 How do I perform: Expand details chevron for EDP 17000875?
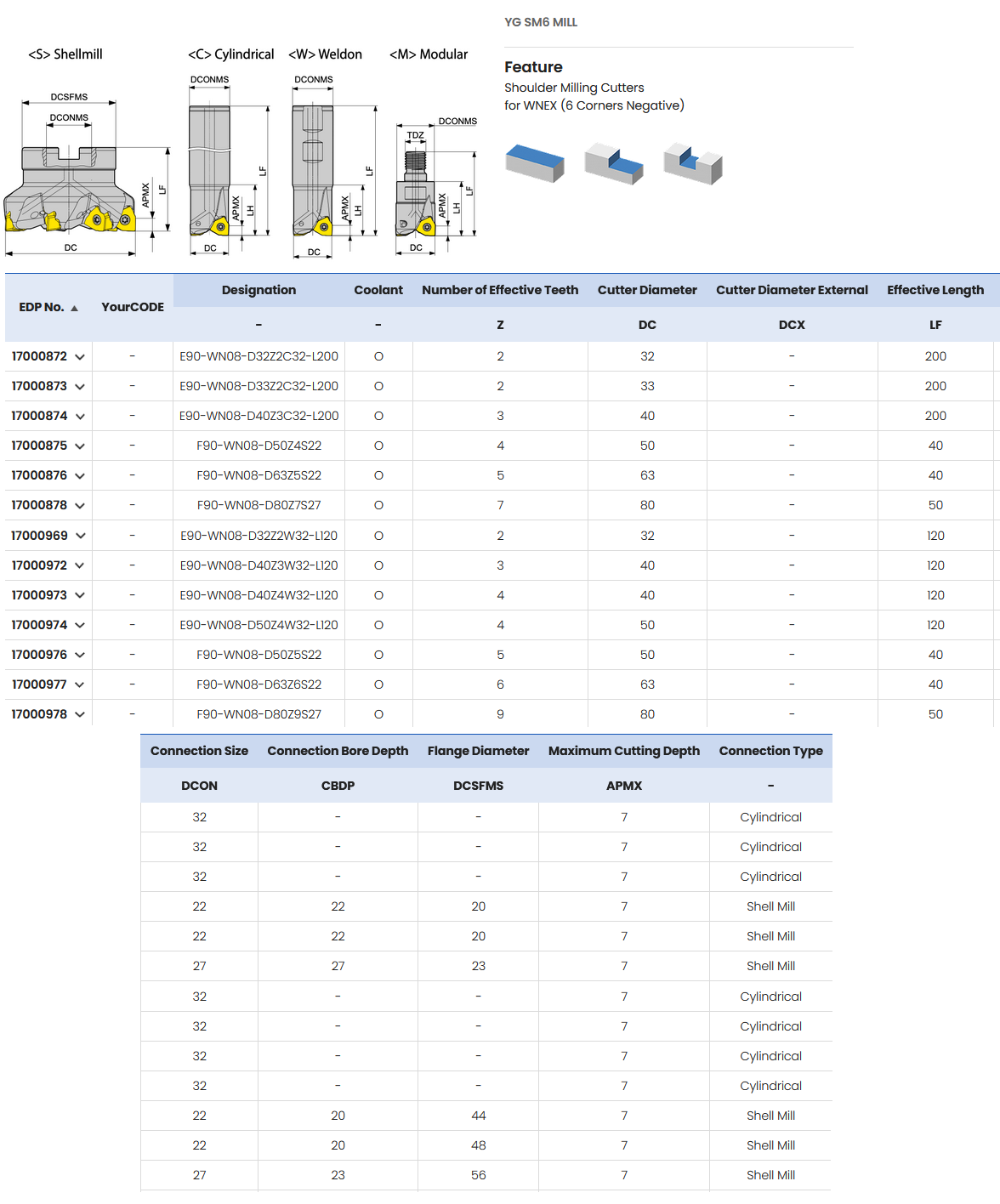pos(80,446)
